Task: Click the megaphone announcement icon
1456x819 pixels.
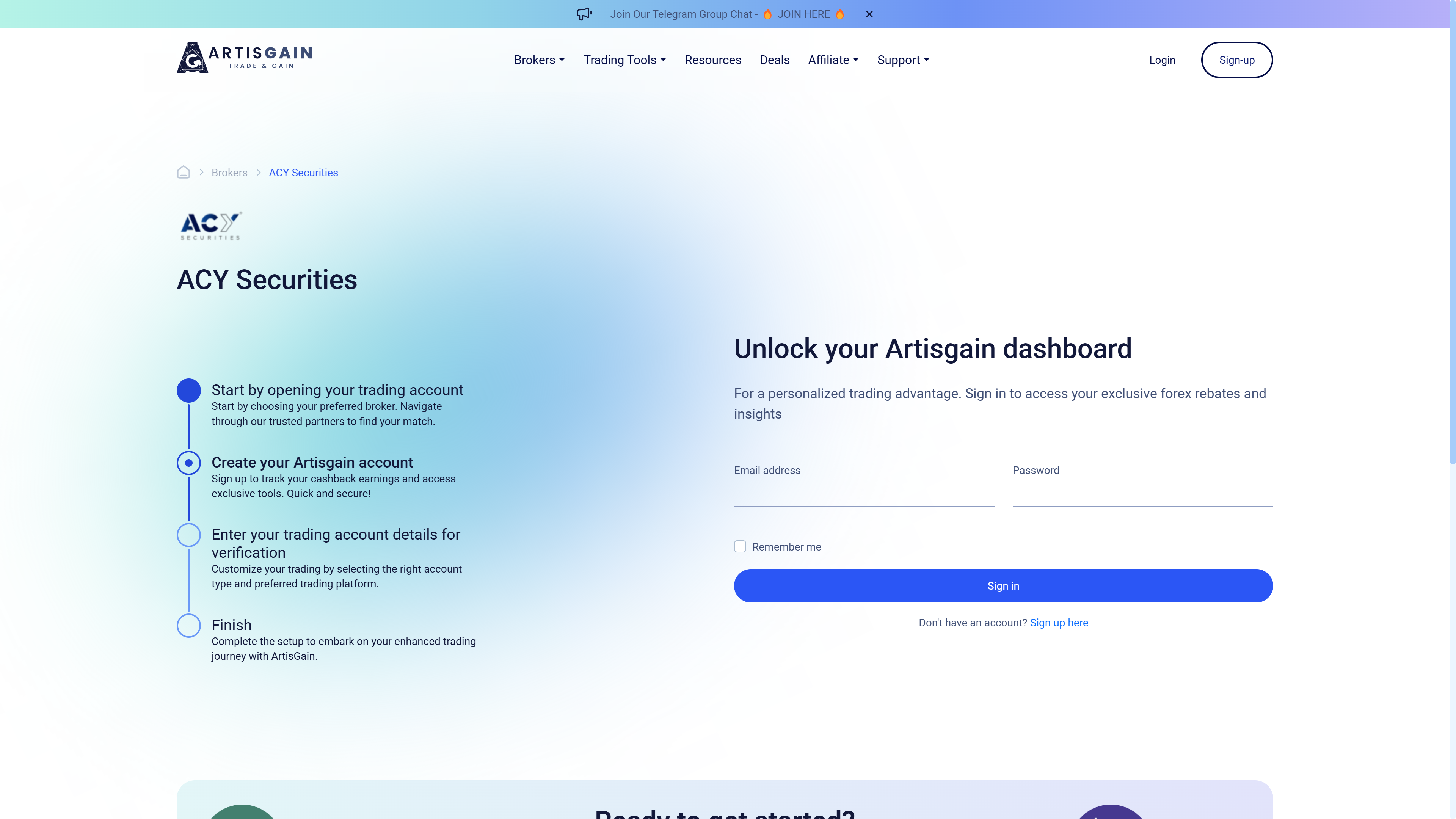Action: point(584,14)
